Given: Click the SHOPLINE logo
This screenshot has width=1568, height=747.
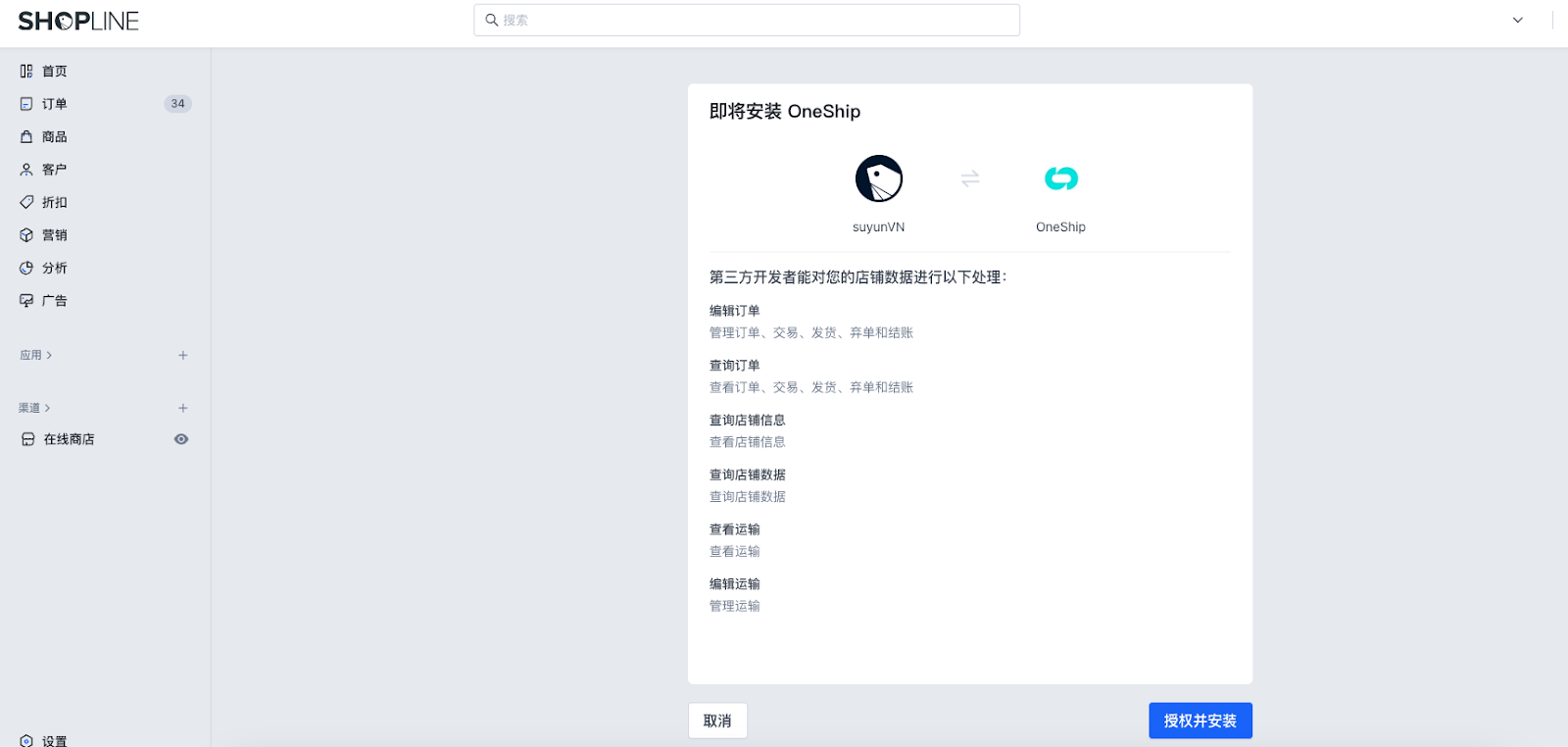Looking at the screenshot, I should [78, 21].
